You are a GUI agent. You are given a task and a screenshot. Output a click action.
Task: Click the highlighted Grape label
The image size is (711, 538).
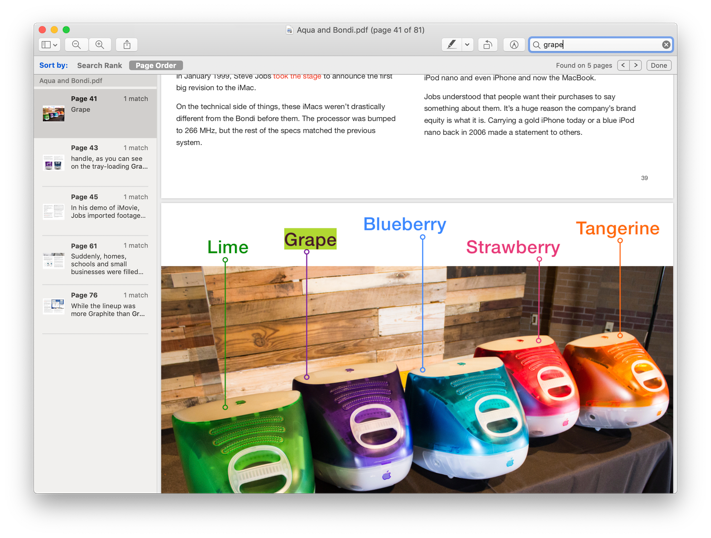point(310,239)
